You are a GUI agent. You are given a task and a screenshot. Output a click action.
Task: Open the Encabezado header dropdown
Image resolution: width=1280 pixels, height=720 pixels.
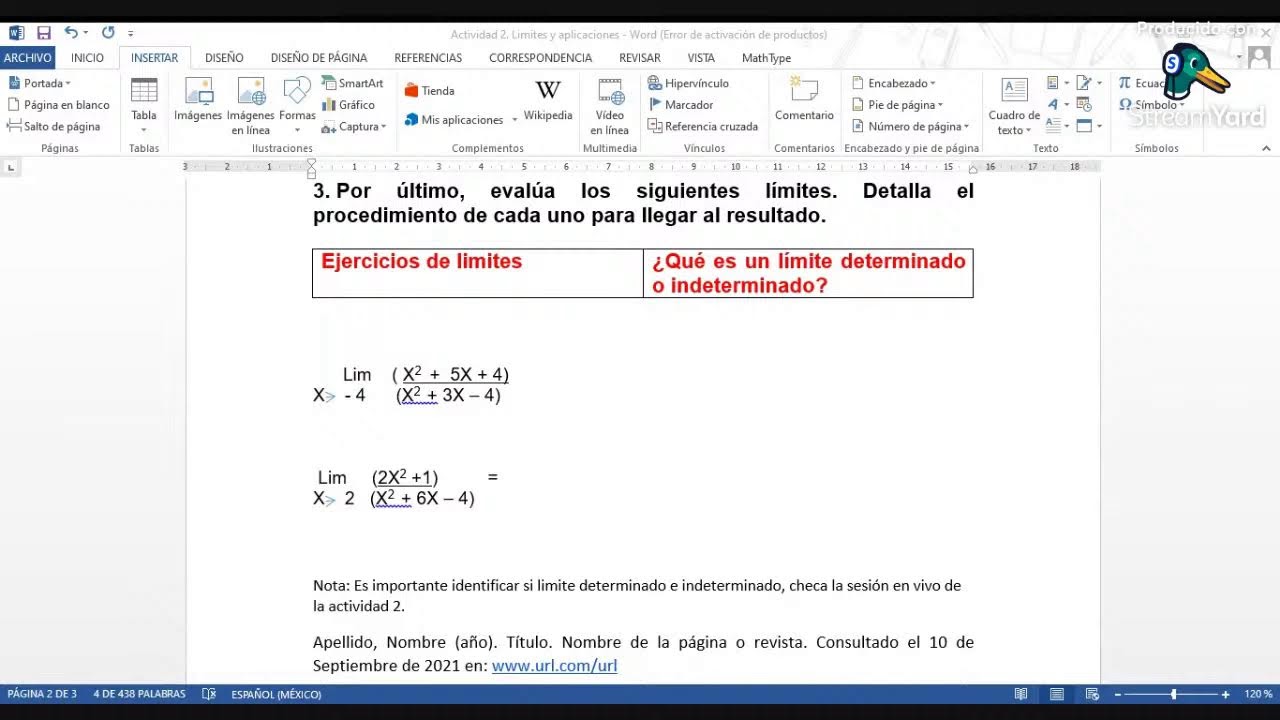point(894,83)
